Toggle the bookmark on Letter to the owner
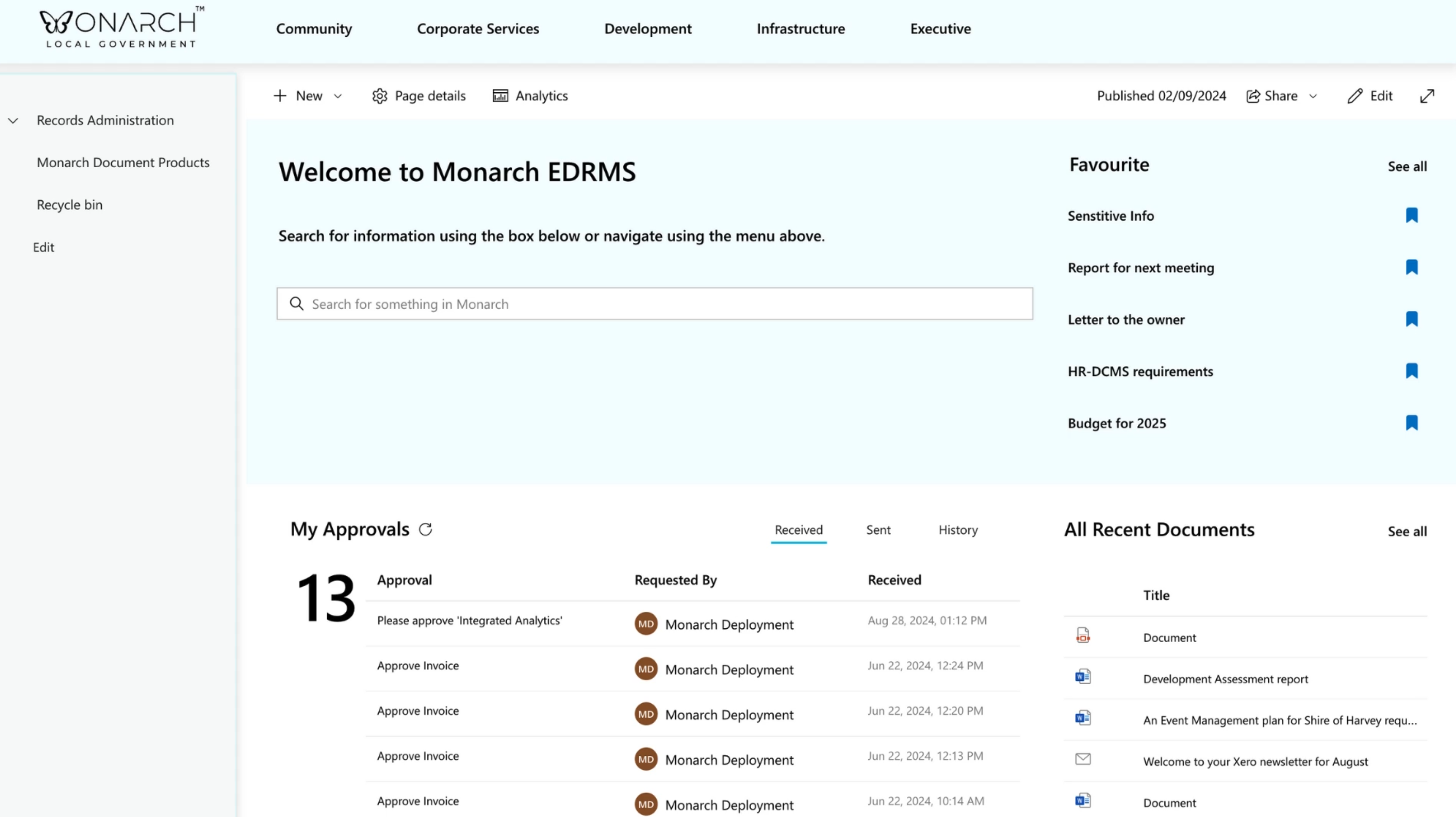Screen dimensions: 1456x817 pos(1412,319)
